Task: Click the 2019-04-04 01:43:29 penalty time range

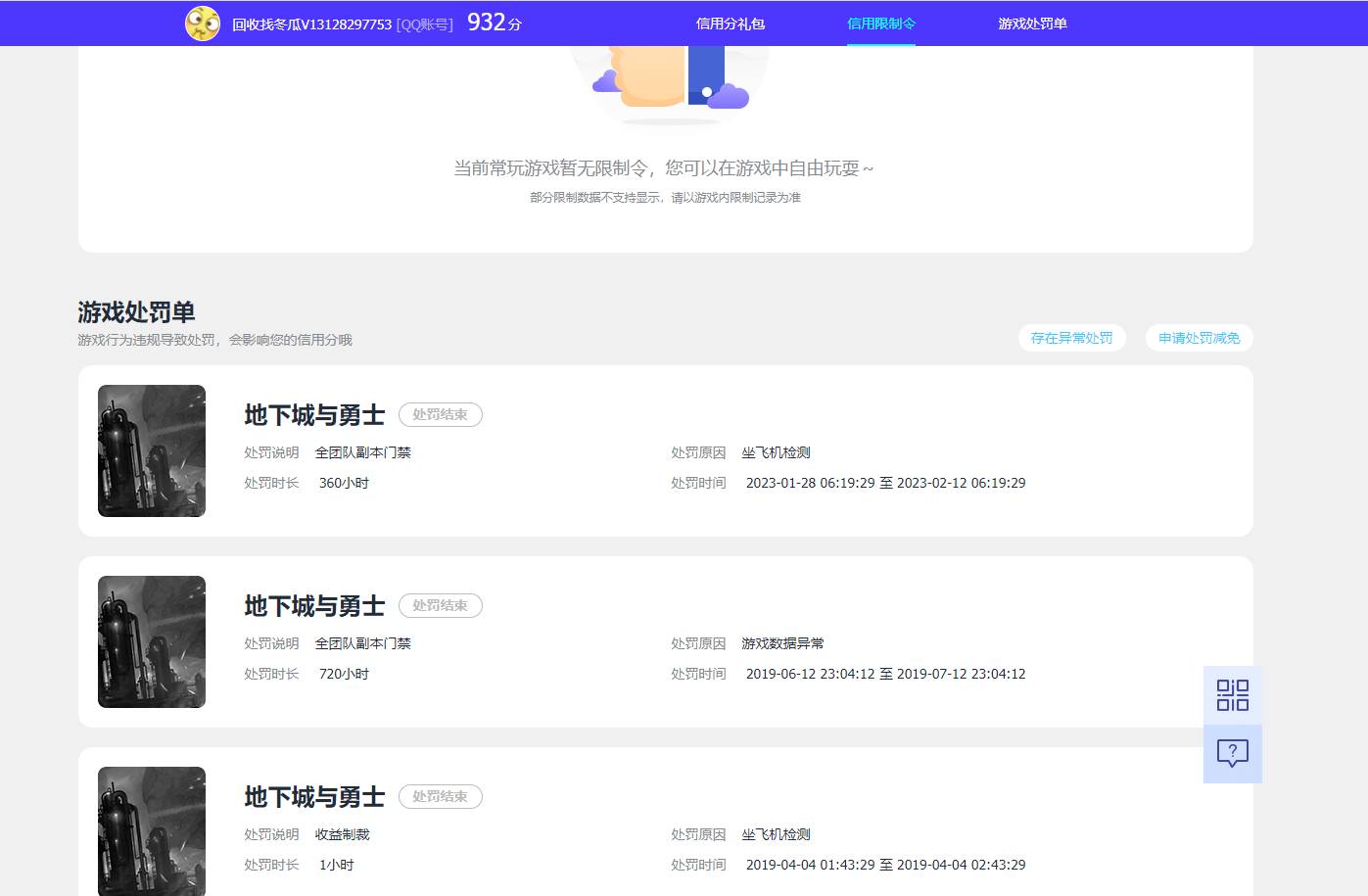Action: tap(886, 865)
